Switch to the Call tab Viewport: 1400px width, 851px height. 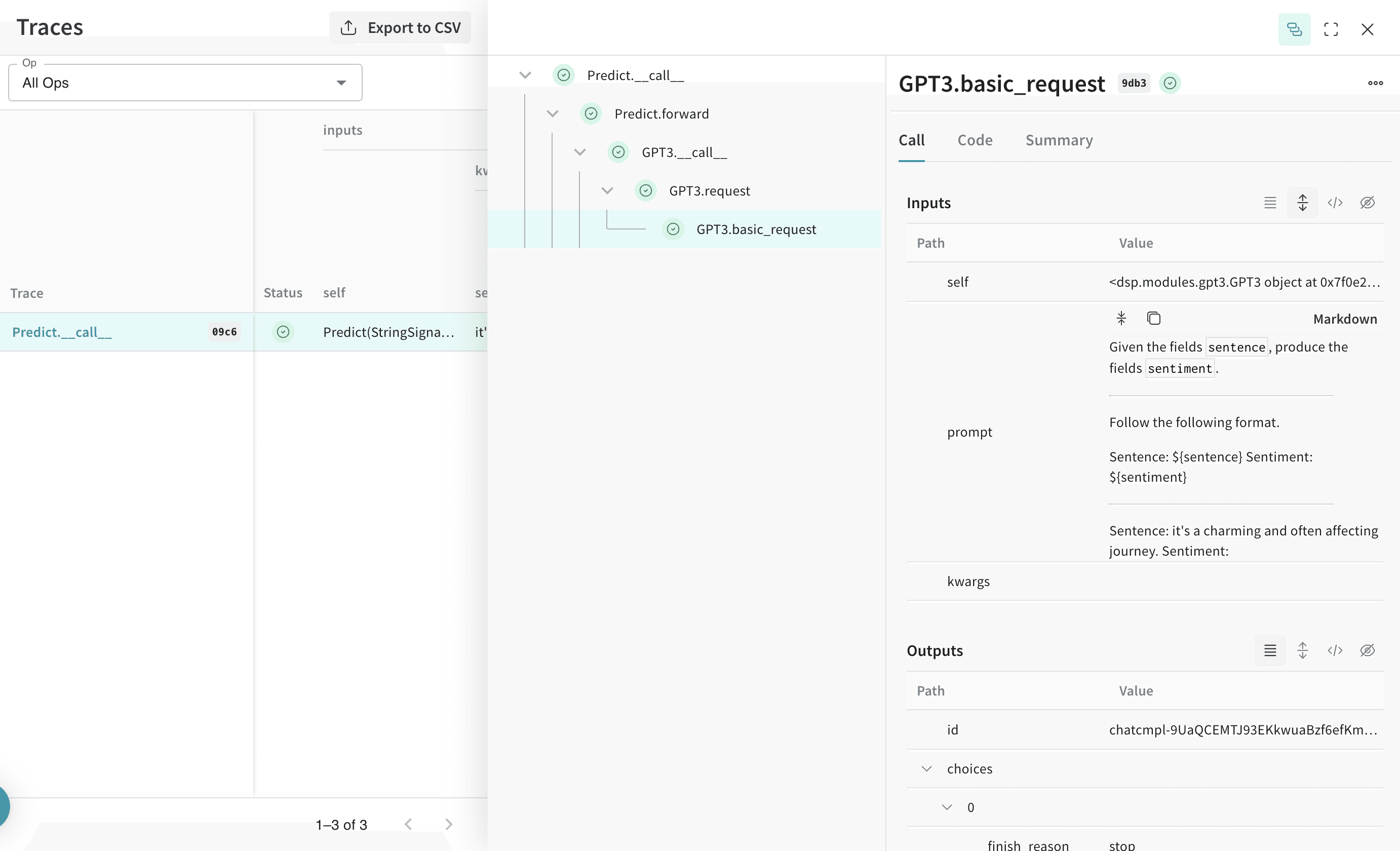(911, 140)
